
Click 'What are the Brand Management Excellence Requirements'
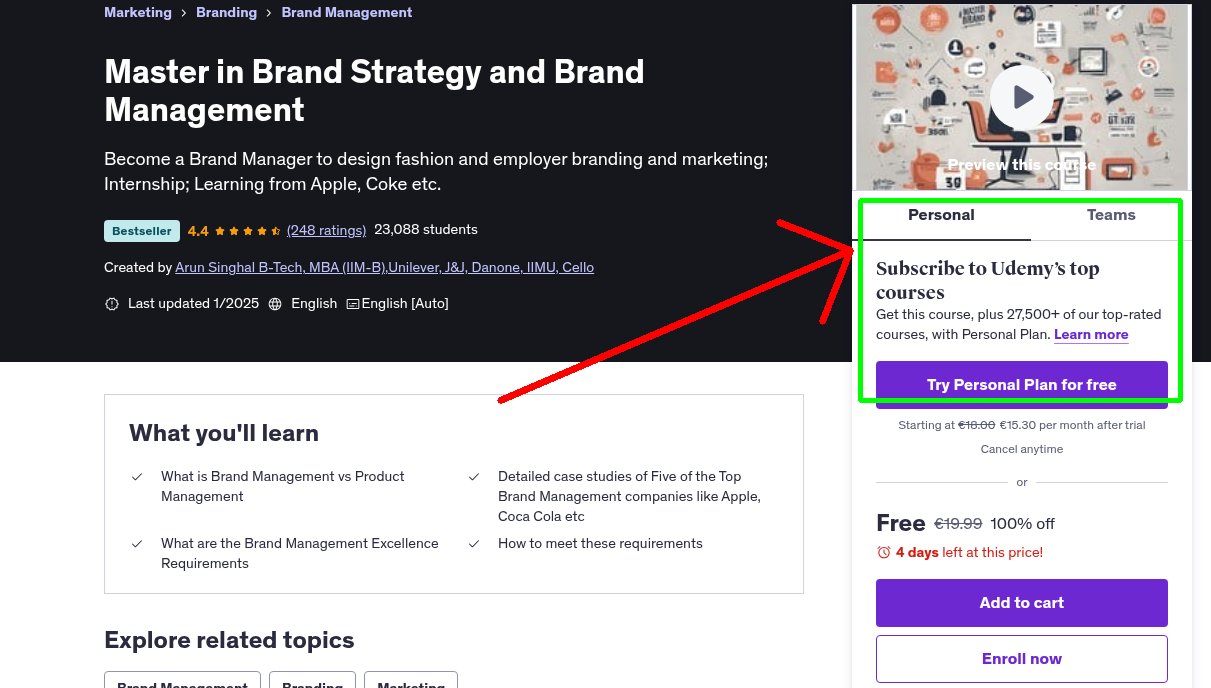pyautogui.click(x=300, y=553)
